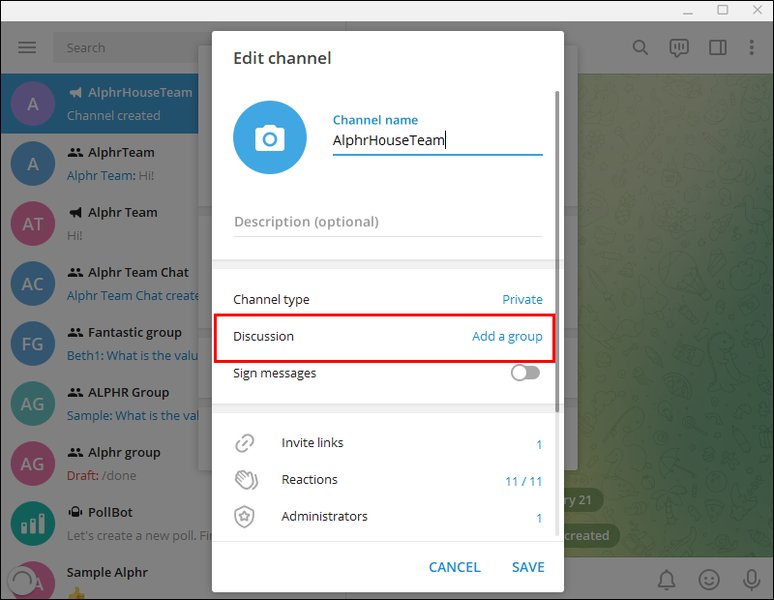Toggle the side panel icon in header

coord(717,47)
